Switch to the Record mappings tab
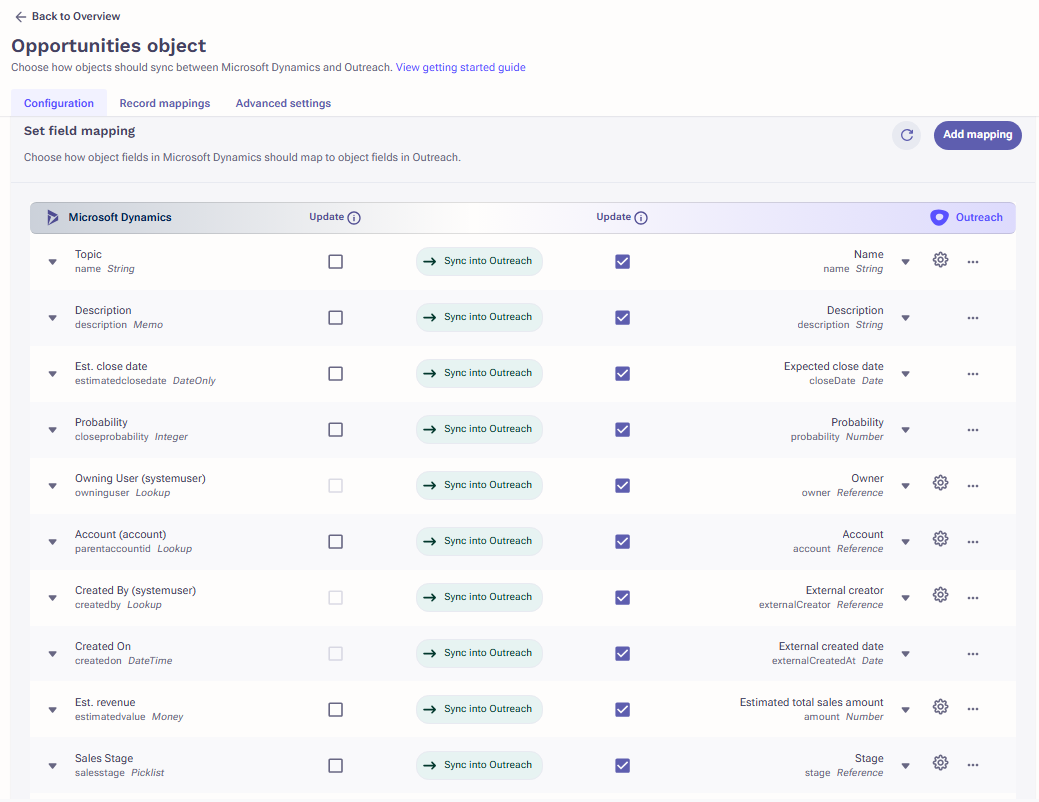Screen dimensions: 1039x802 pos(165,103)
